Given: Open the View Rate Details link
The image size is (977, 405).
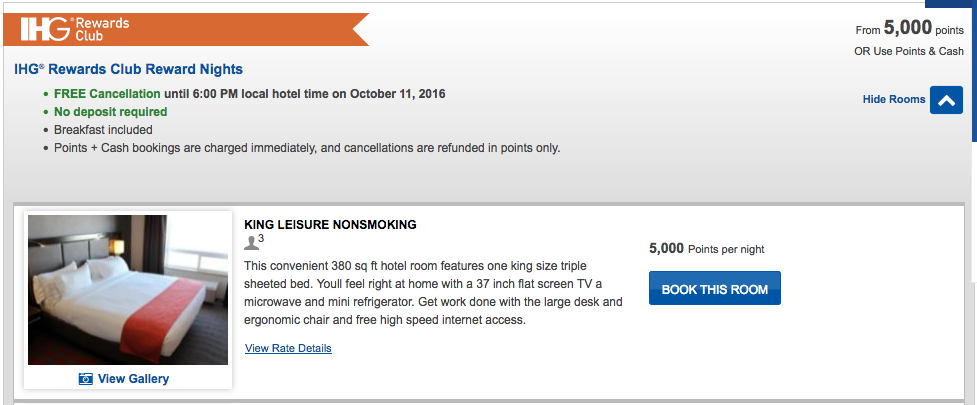Looking at the screenshot, I should (288, 348).
